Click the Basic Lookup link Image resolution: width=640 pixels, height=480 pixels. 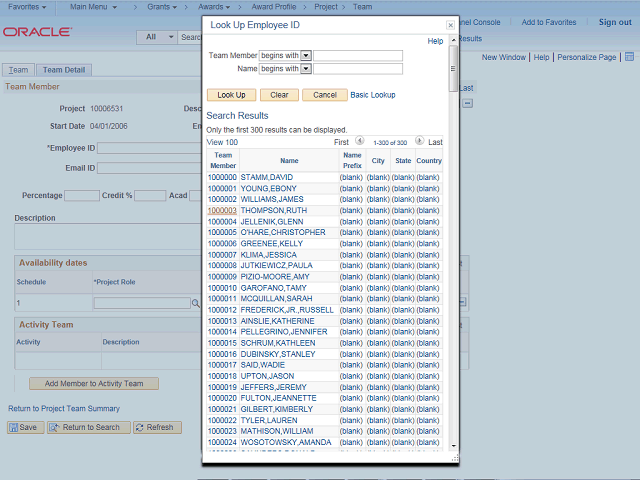click(373, 95)
